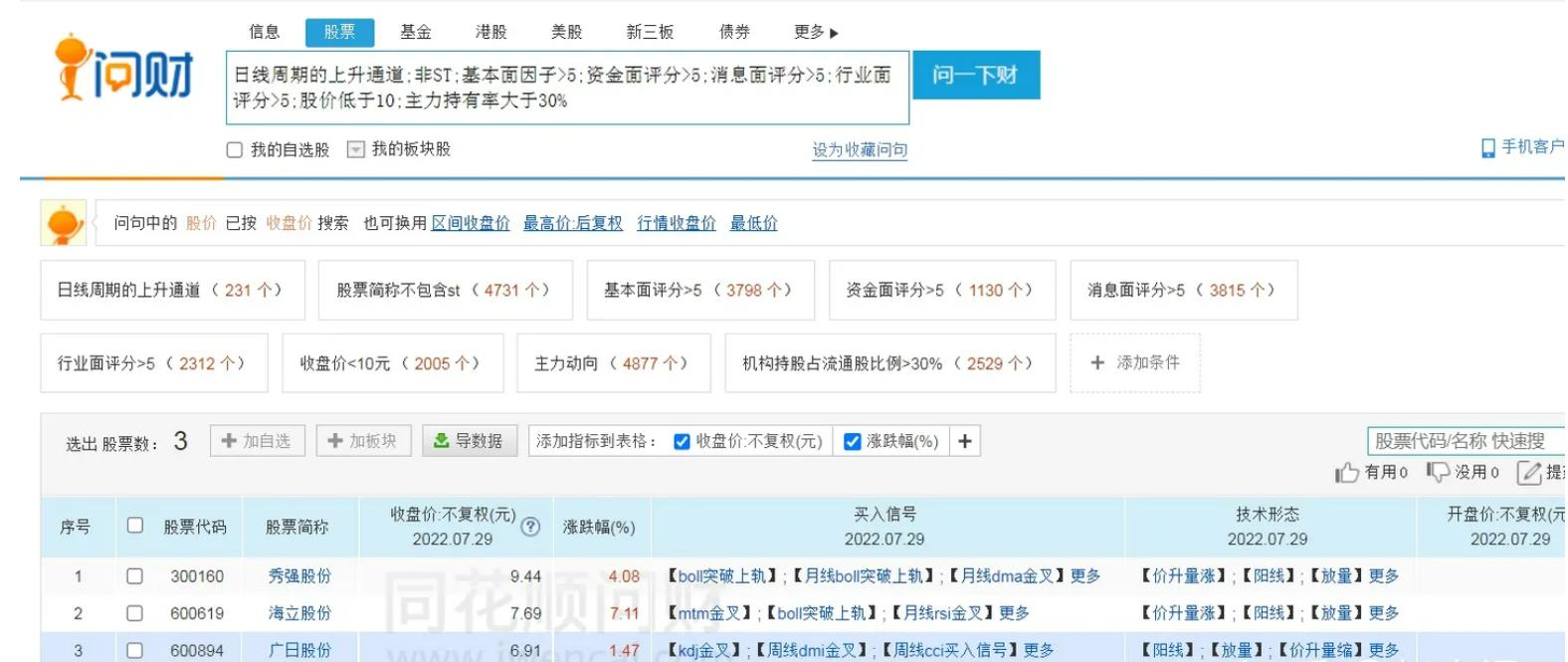Toggle the select-all checkbox in table header
The height and width of the screenshot is (662, 1568).
pyautogui.click(x=135, y=526)
